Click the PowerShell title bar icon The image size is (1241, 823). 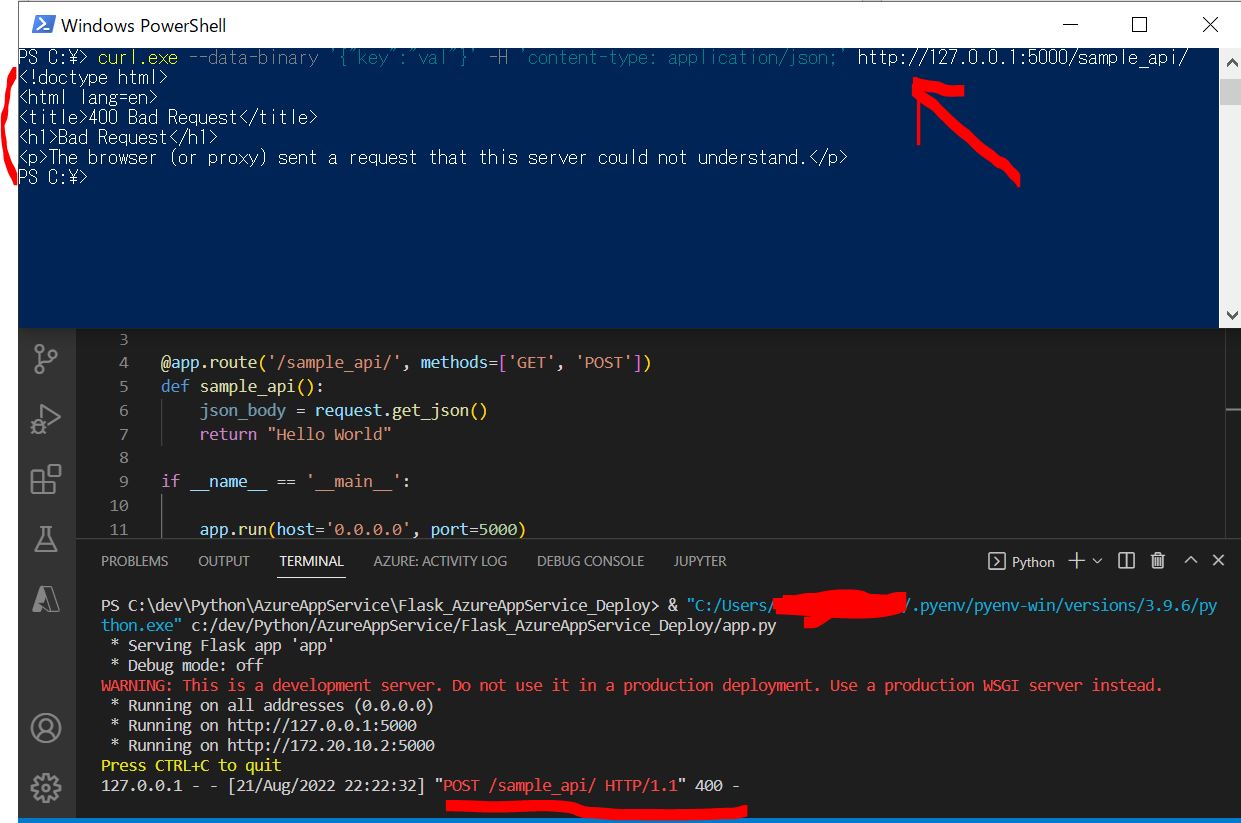tap(42, 24)
